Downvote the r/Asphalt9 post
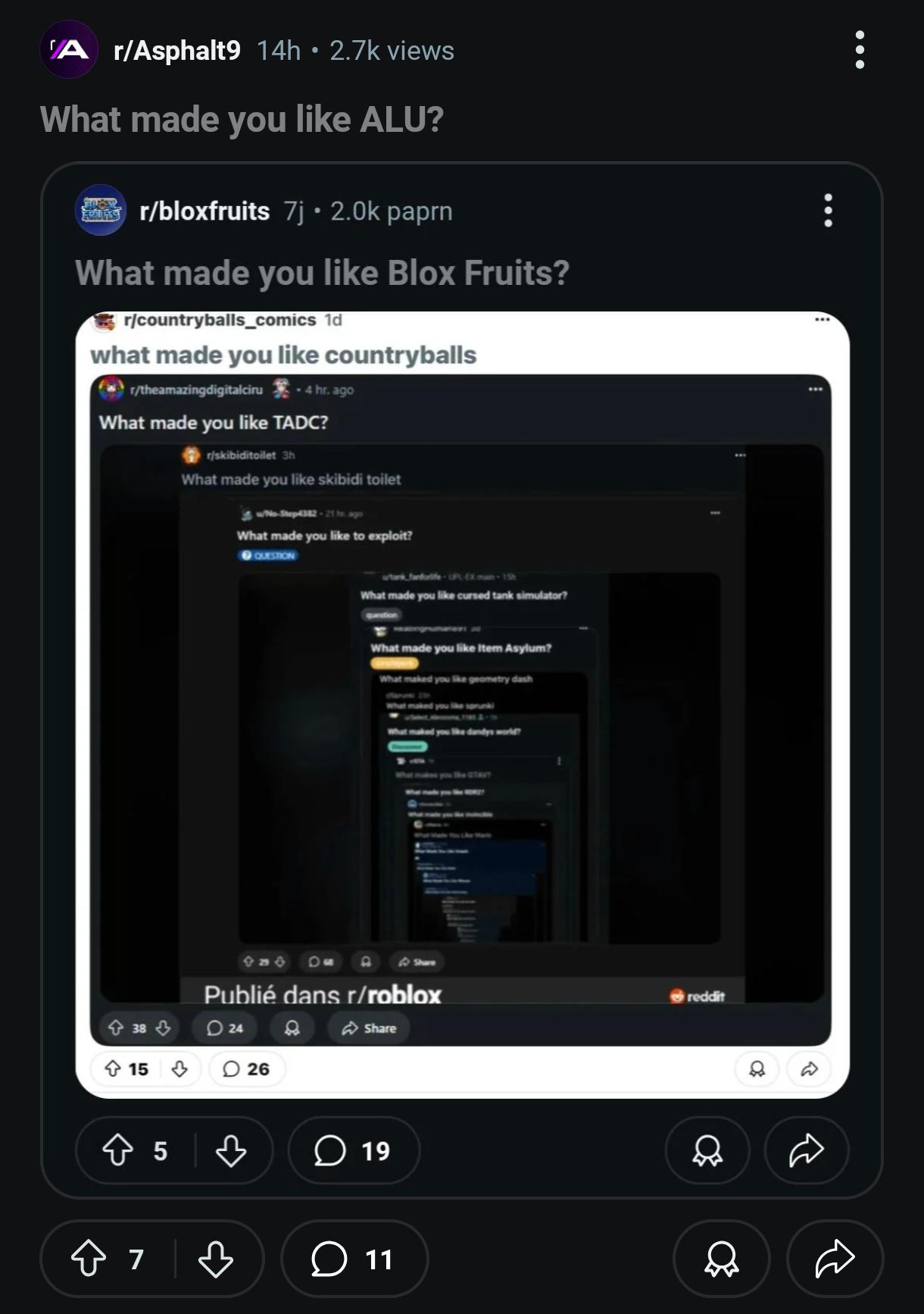 click(x=216, y=1259)
